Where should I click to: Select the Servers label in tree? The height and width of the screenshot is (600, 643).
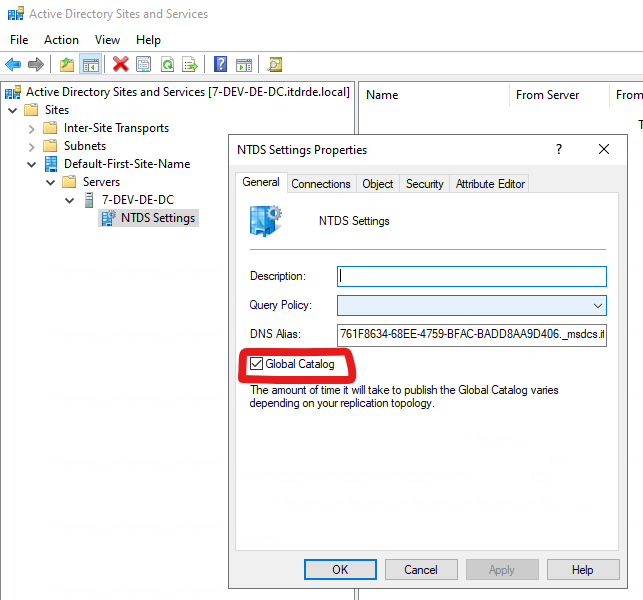click(x=101, y=182)
